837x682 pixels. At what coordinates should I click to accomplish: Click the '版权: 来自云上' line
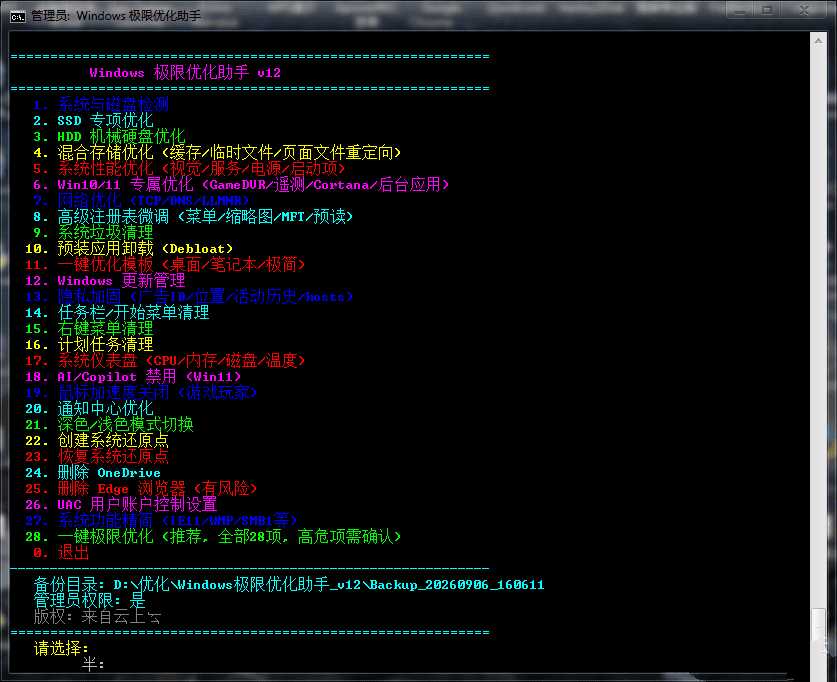(x=97, y=617)
